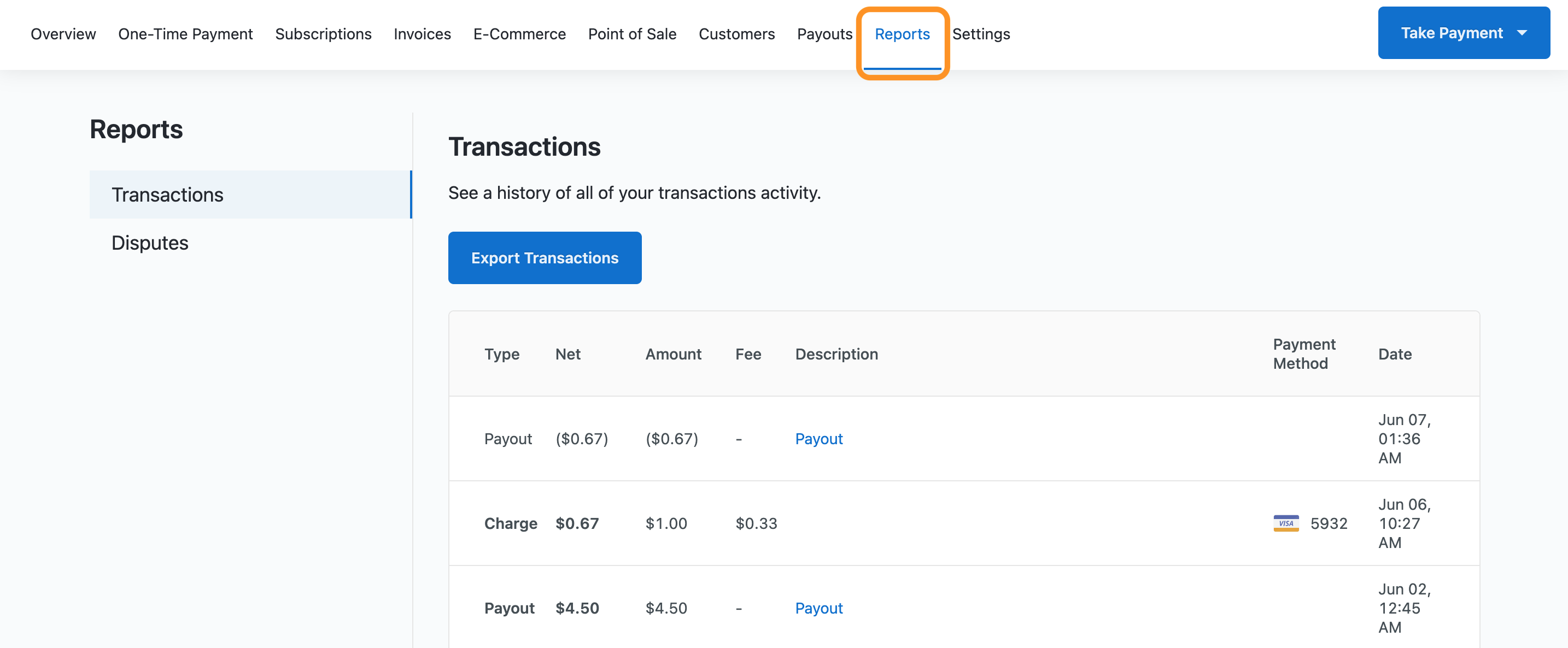Select Transactions in Reports sidebar
Screen dimensions: 1568x648
[x=167, y=195]
